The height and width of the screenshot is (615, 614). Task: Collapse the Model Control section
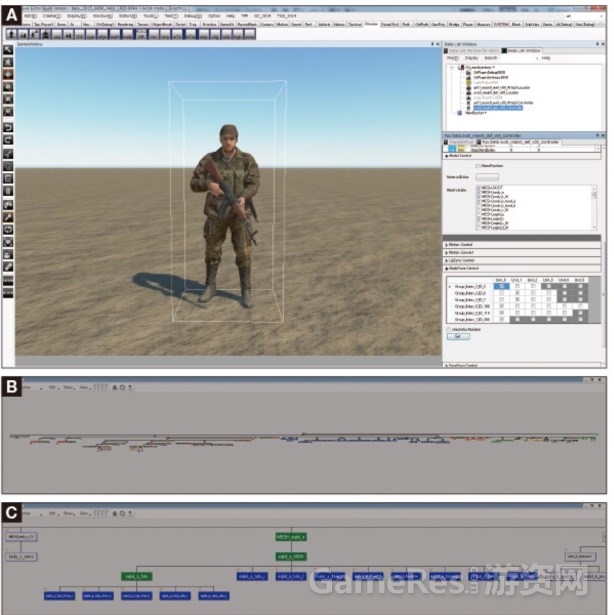[x=522, y=156]
